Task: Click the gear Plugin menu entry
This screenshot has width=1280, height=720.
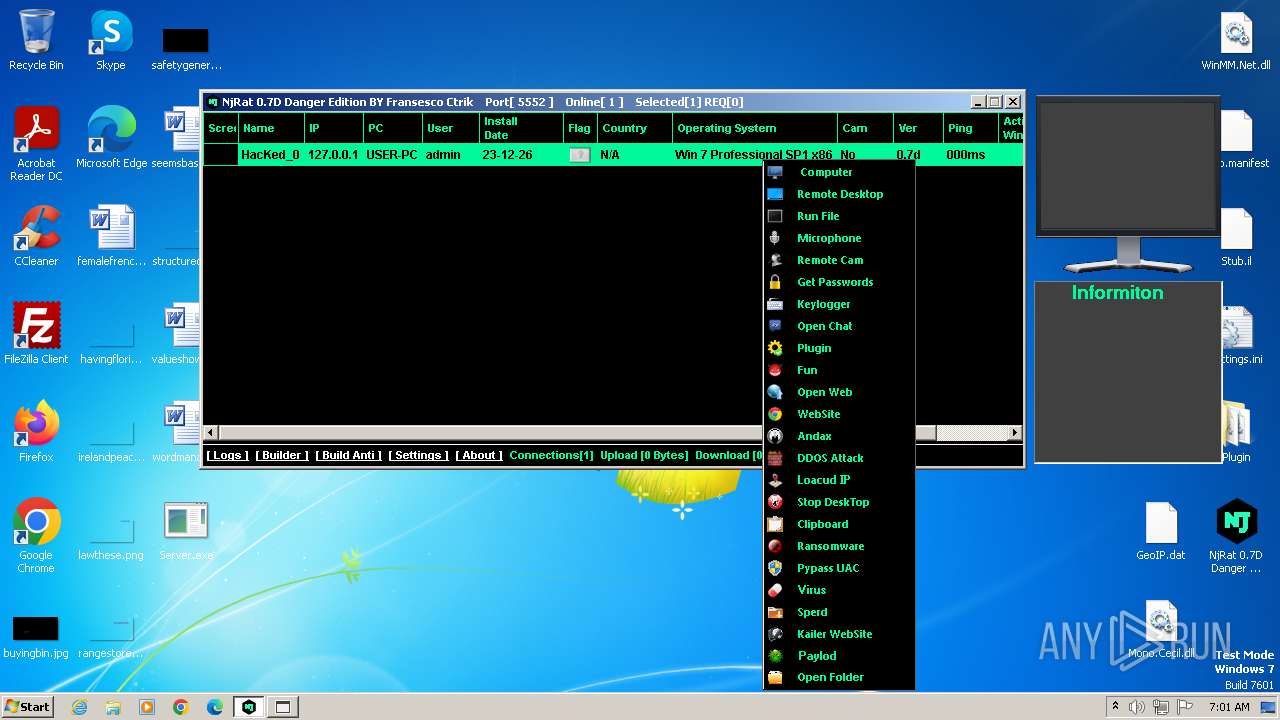Action: tap(839, 348)
